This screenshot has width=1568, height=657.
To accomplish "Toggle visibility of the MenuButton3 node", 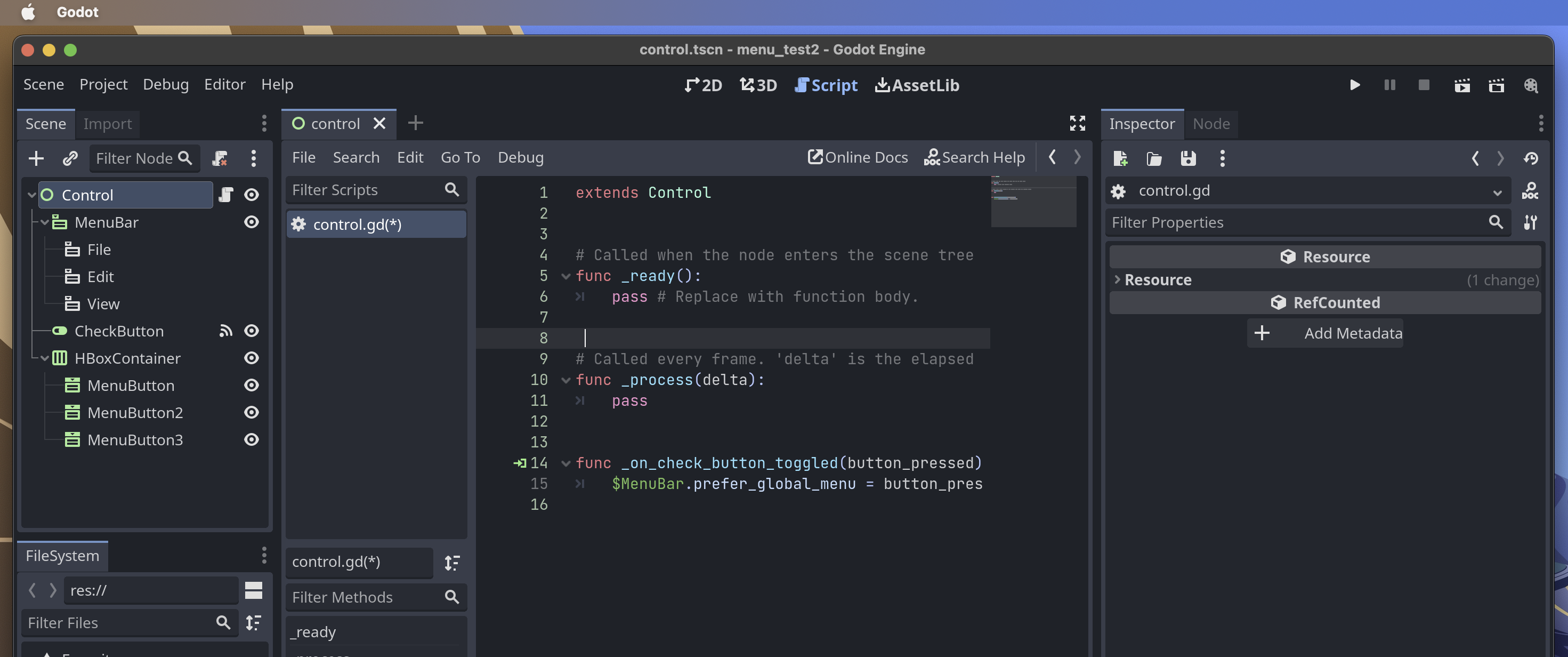I will tap(252, 439).
